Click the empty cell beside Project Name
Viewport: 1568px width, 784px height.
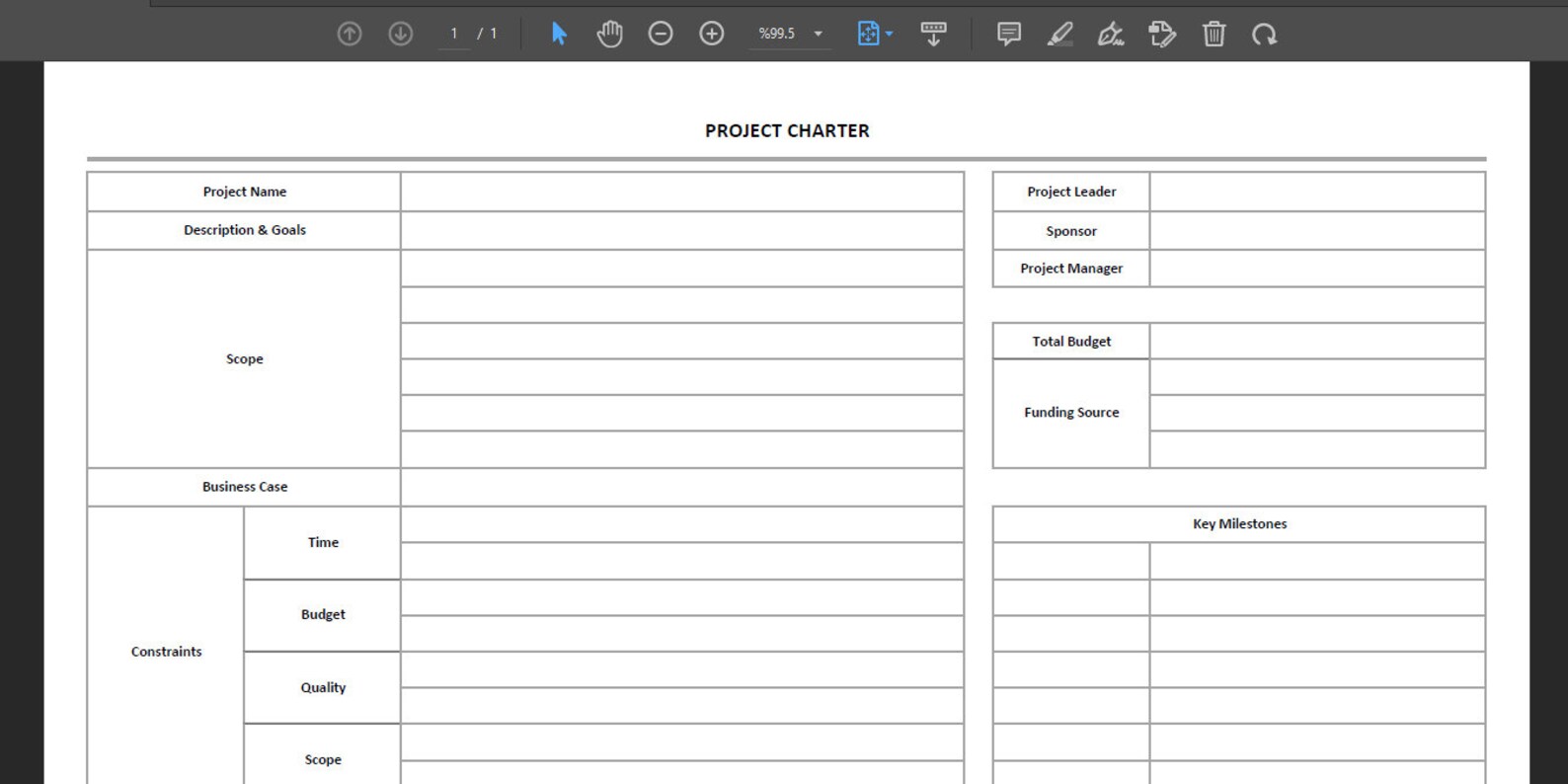coord(682,192)
